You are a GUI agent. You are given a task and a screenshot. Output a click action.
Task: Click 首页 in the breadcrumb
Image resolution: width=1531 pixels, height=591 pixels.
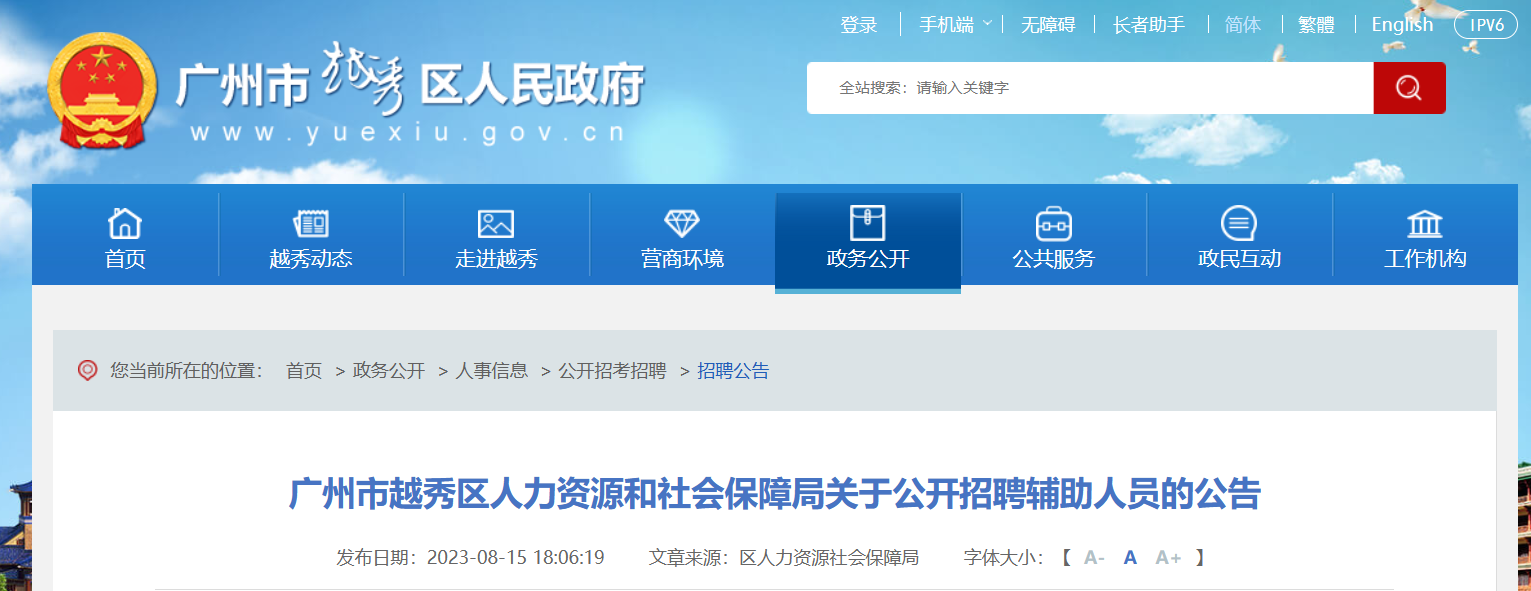tap(304, 371)
